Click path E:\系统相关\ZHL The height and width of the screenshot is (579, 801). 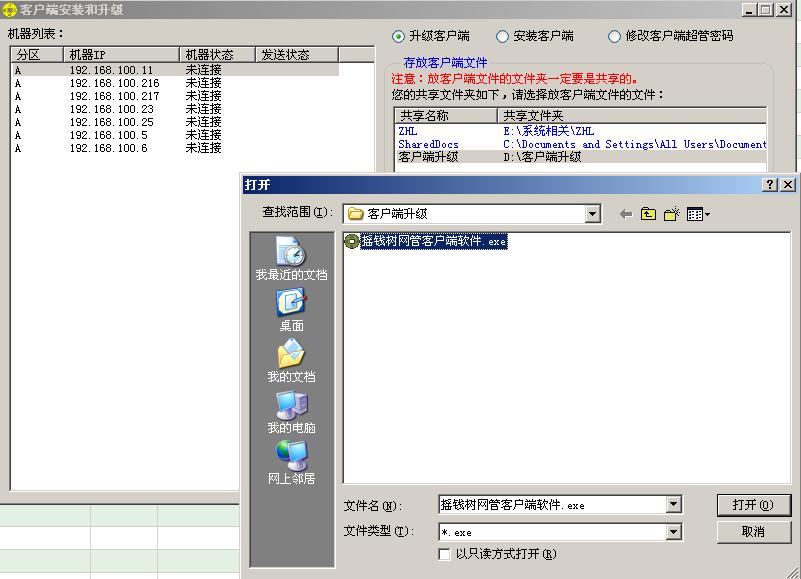click(549, 131)
